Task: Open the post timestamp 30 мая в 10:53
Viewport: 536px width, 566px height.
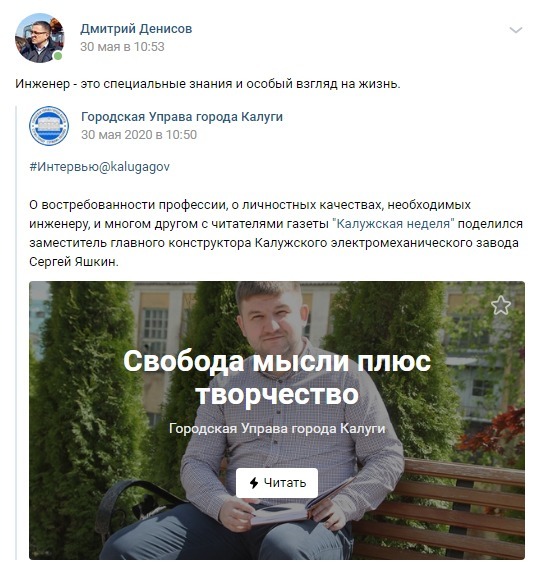Action: (122, 47)
